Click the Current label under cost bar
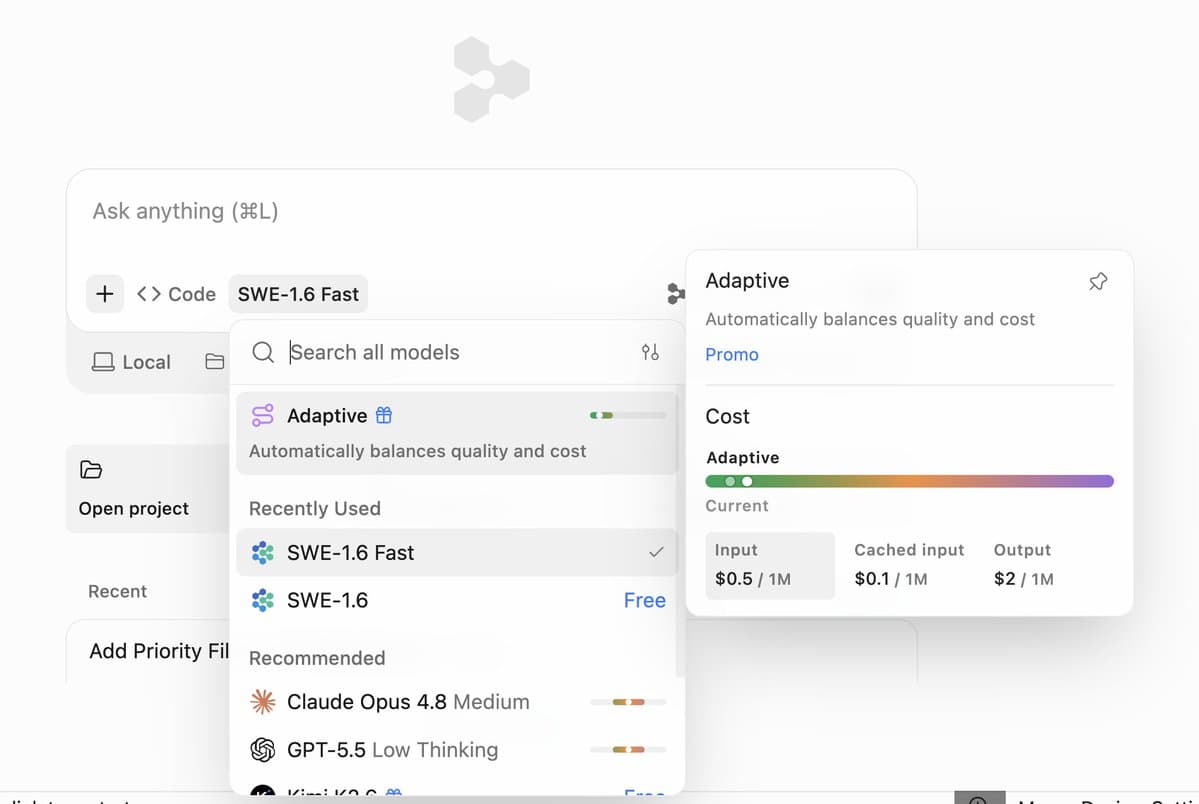This screenshot has height=804, width=1199. pos(737,506)
